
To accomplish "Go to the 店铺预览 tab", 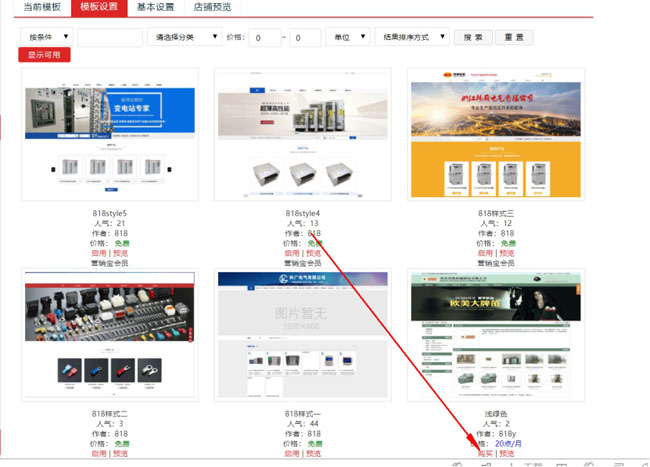I will [212, 7].
